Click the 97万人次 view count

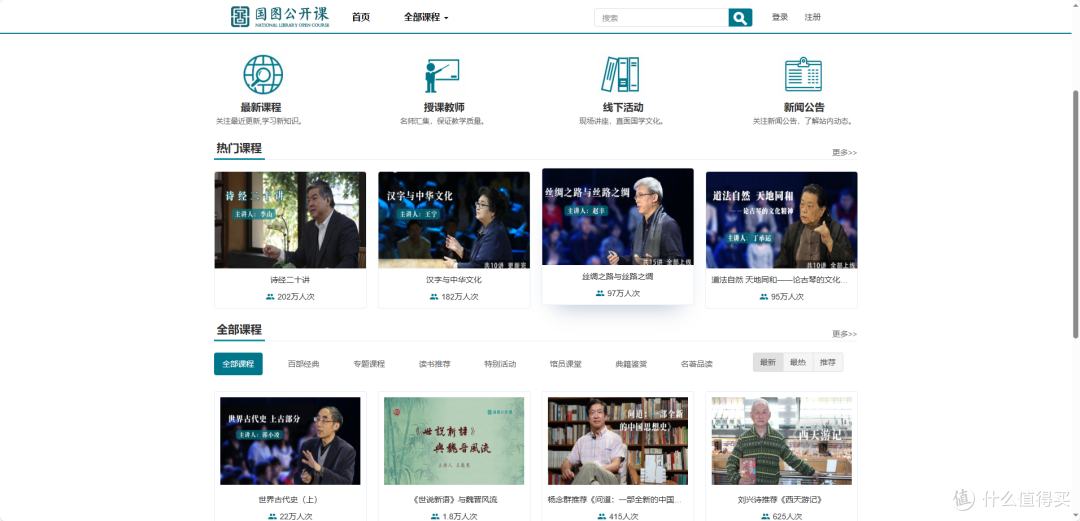click(623, 293)
